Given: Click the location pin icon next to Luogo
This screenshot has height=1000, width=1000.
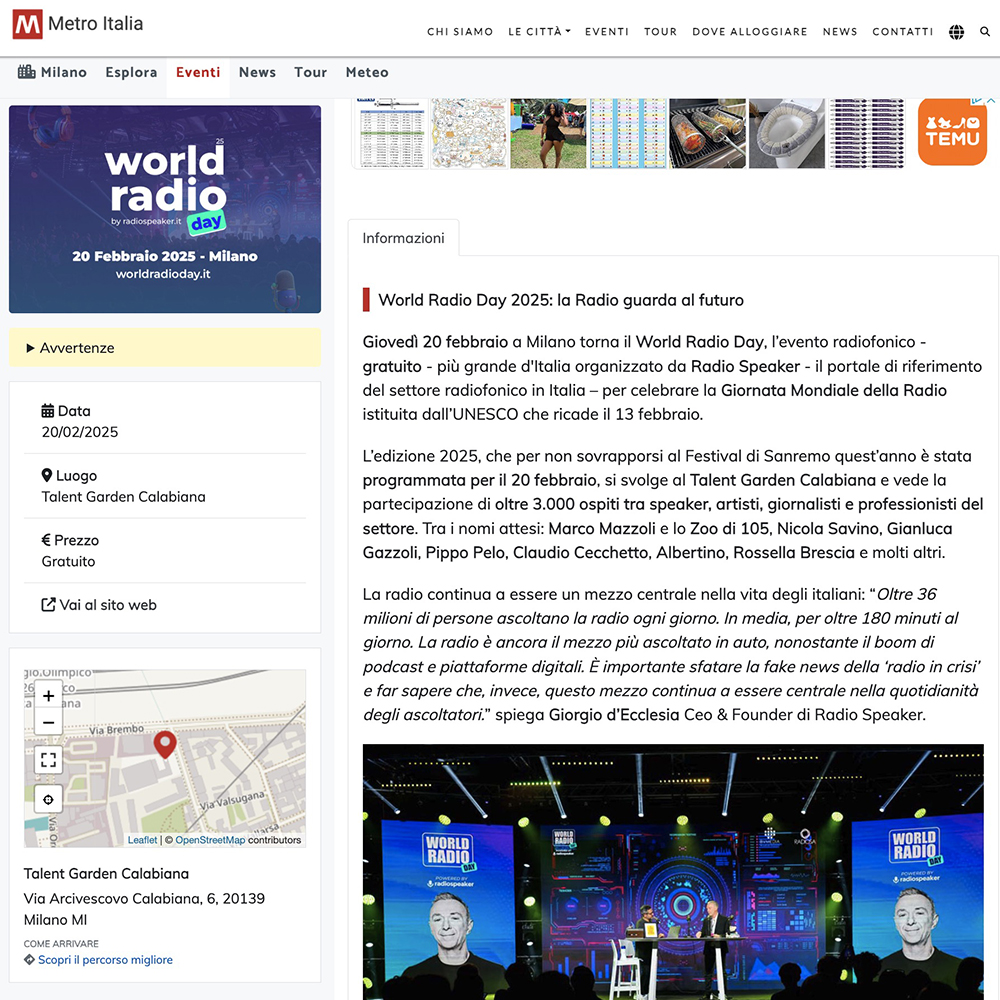Looking at the screenshot, I should coord(47,475).
